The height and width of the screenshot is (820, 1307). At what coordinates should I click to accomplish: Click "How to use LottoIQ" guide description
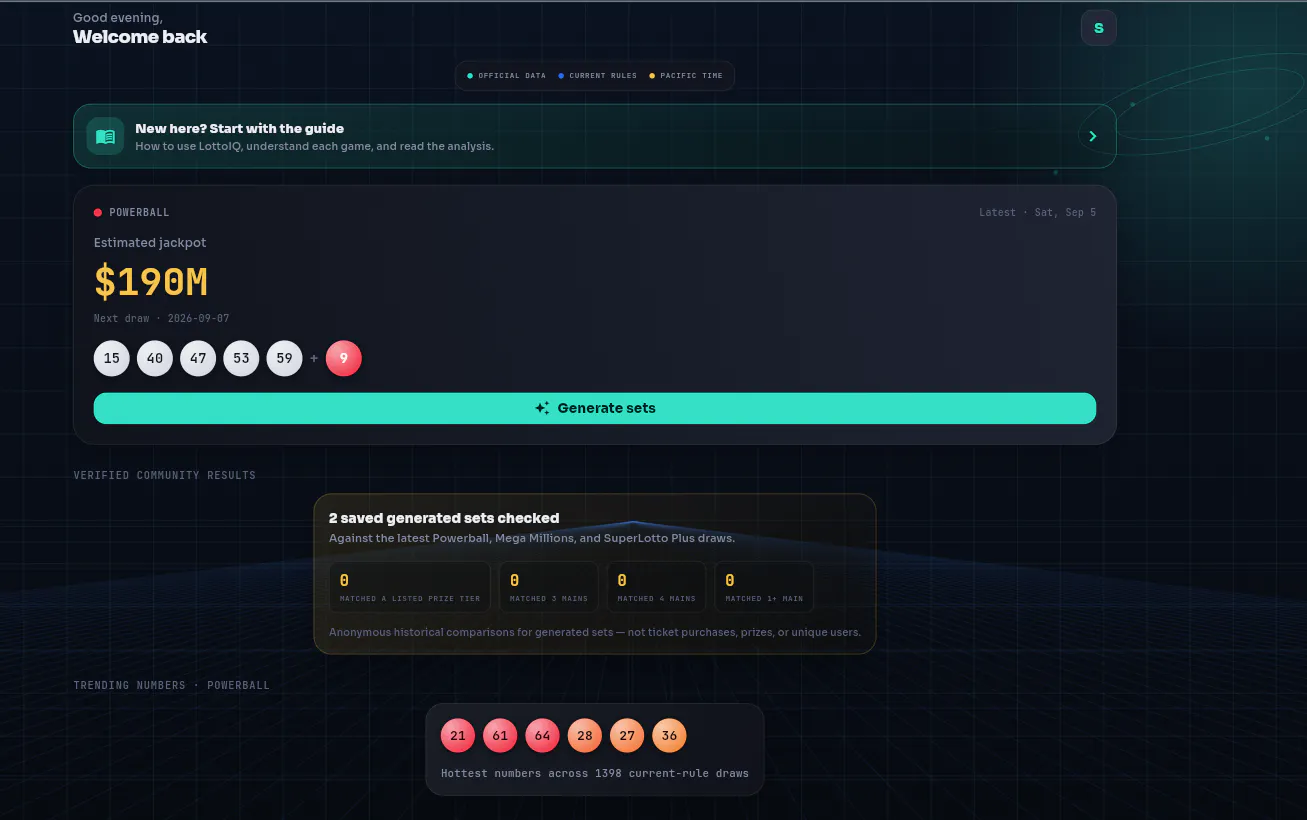tap(315, 146)
